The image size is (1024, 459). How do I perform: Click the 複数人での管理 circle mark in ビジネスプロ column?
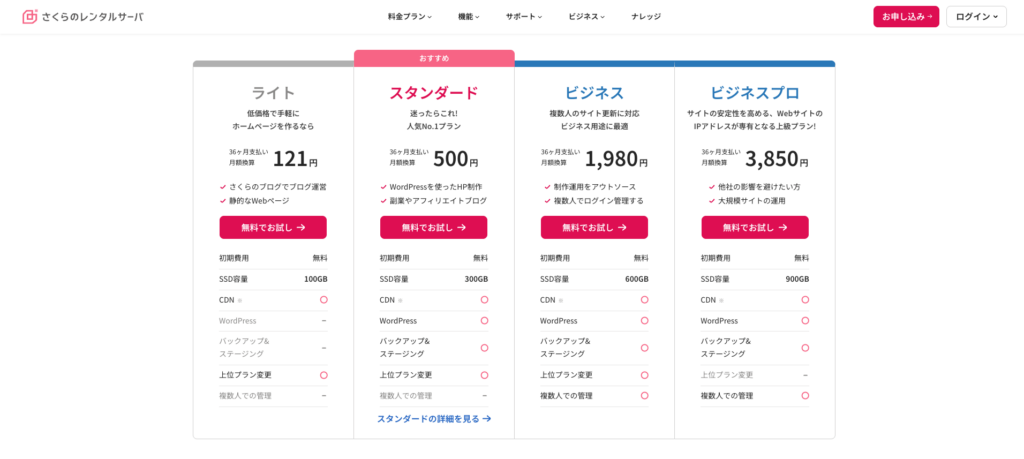(x=805, y=396)
